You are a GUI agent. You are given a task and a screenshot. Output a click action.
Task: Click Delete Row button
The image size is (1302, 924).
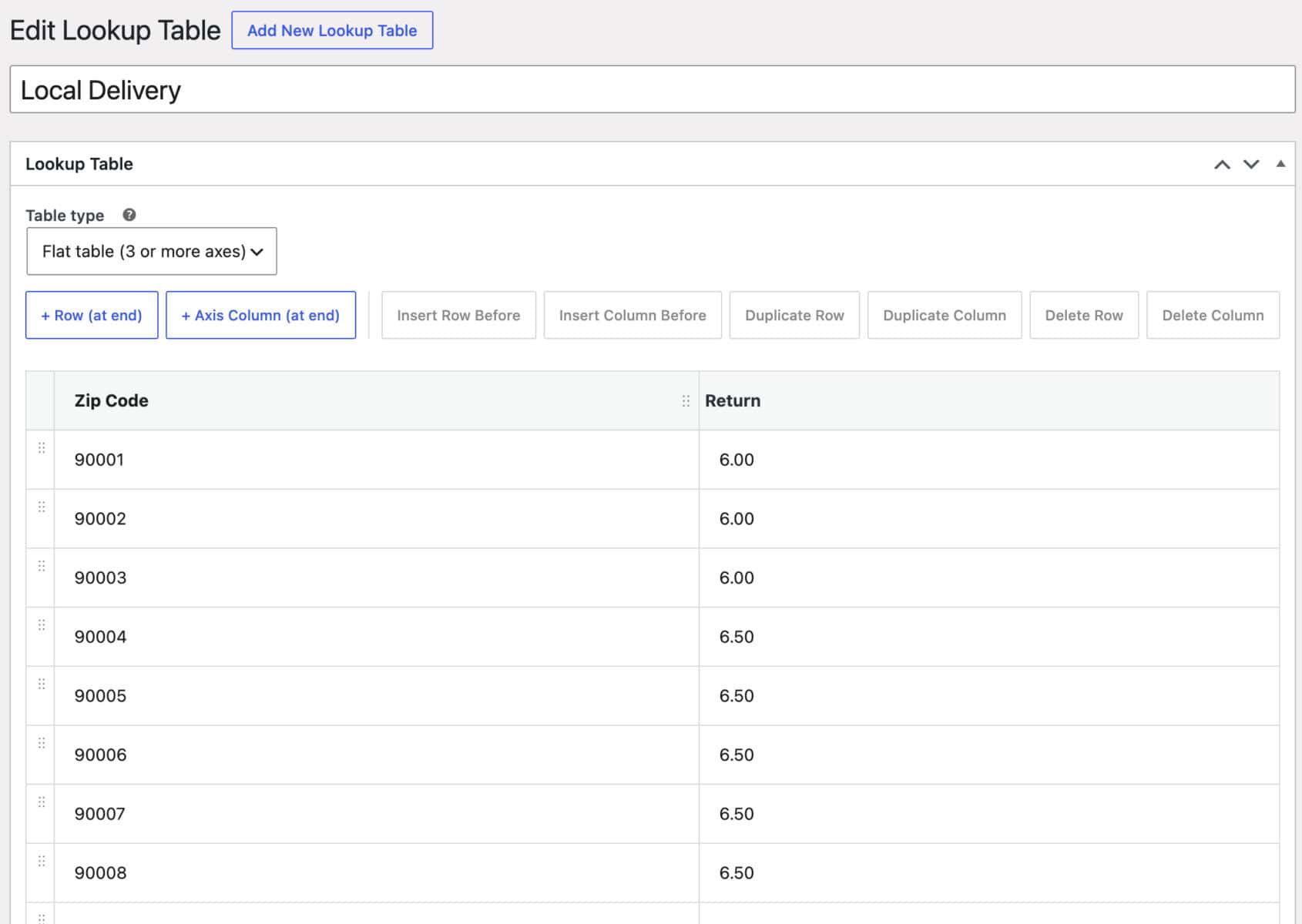pos(1084,315)
